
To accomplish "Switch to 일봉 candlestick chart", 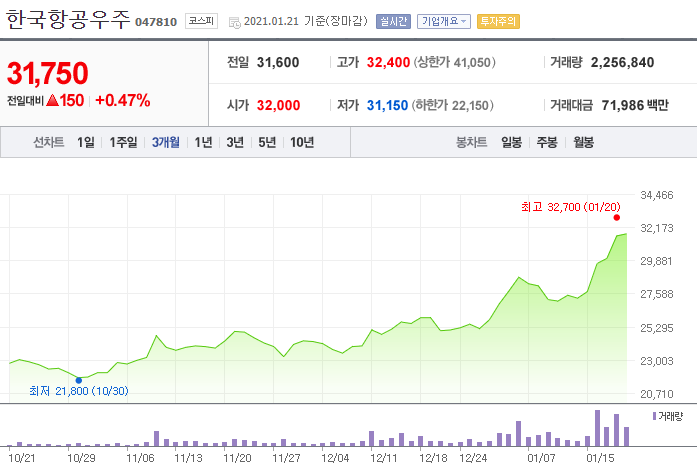I will (512, 142).
